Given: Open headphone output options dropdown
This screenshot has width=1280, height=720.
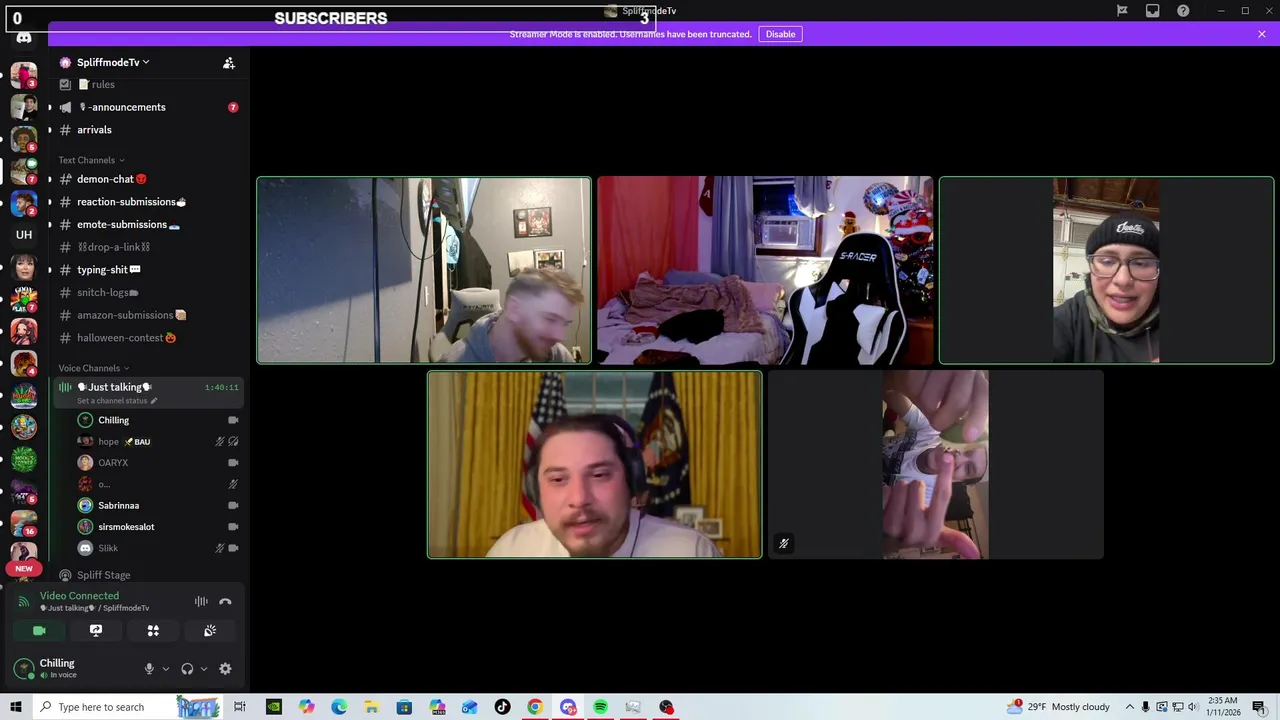Looking at the screenshot, I should tap(204, 669).
